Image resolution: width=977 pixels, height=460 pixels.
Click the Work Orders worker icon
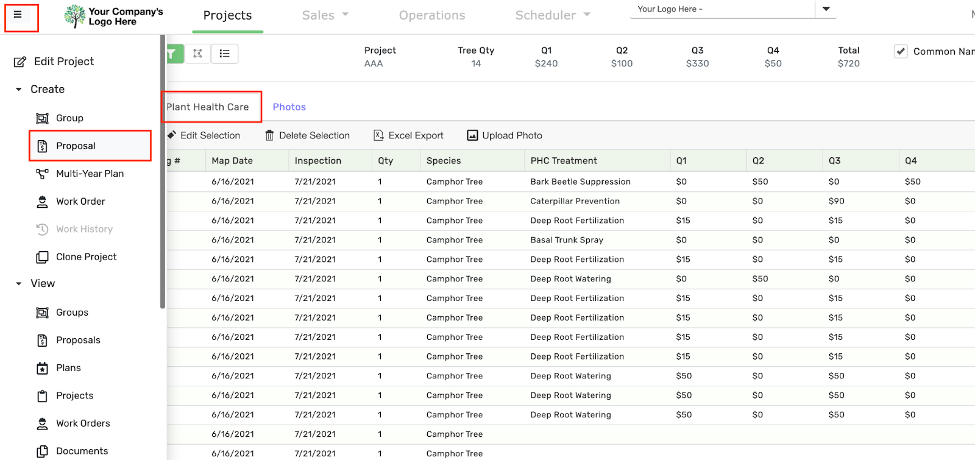(42, 423)
